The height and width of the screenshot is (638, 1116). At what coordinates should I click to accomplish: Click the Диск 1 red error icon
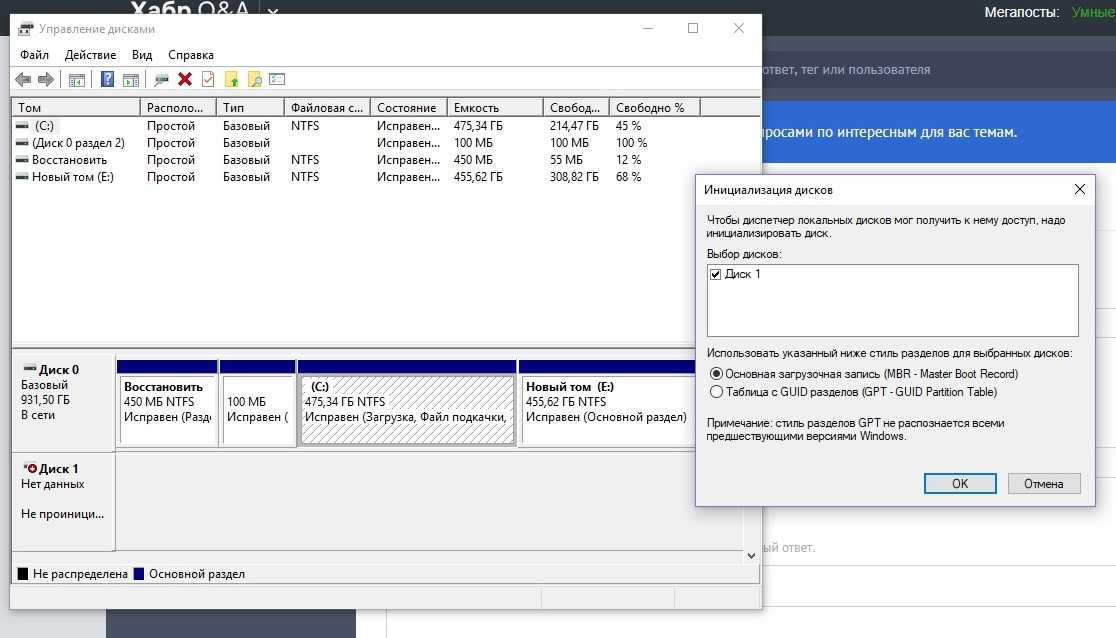(30, 468)
